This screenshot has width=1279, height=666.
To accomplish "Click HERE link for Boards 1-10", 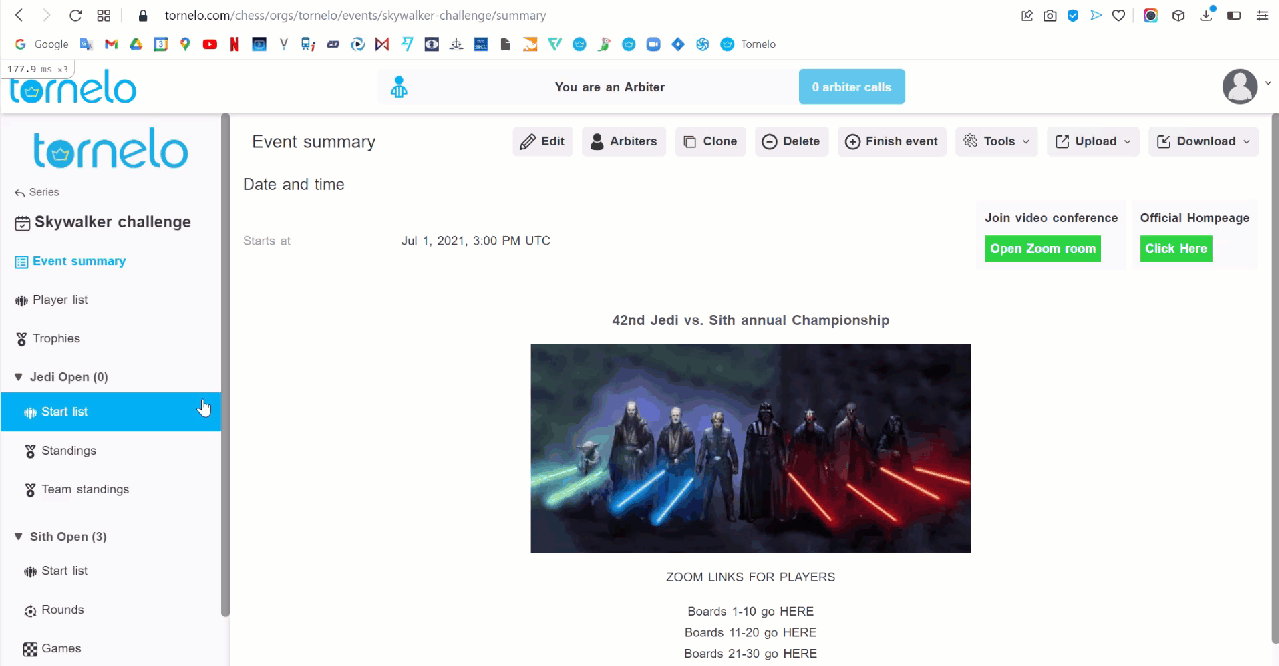I will point(798,612).
